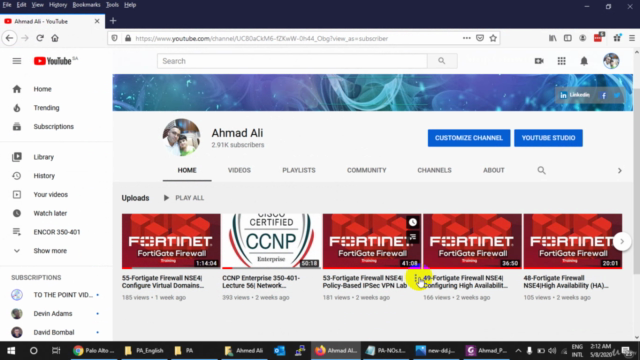Add the 53-Fortigate video to Watch later

click(x=413, y=222)
